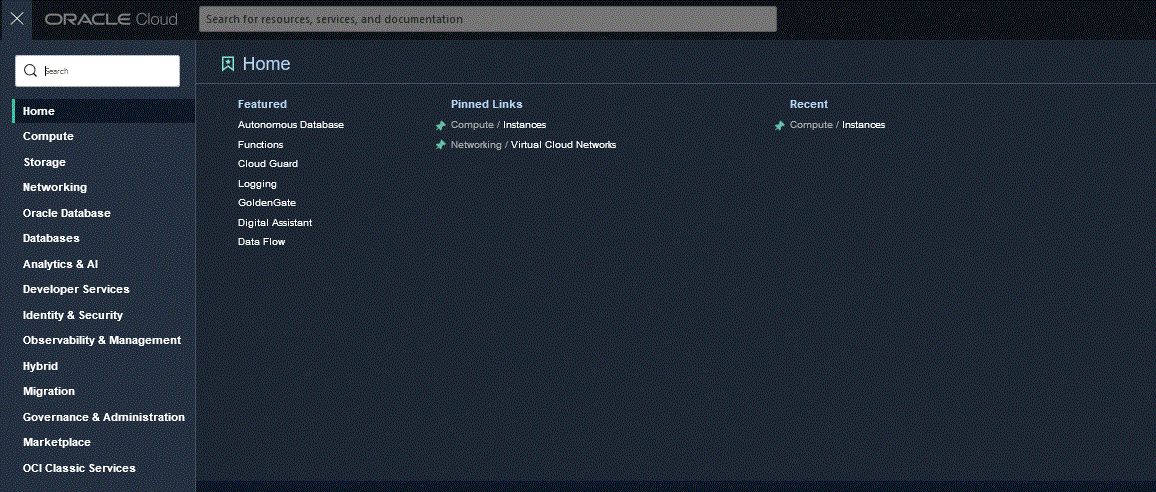
Task: Open Identity & Security category
Action: [73, 315]
